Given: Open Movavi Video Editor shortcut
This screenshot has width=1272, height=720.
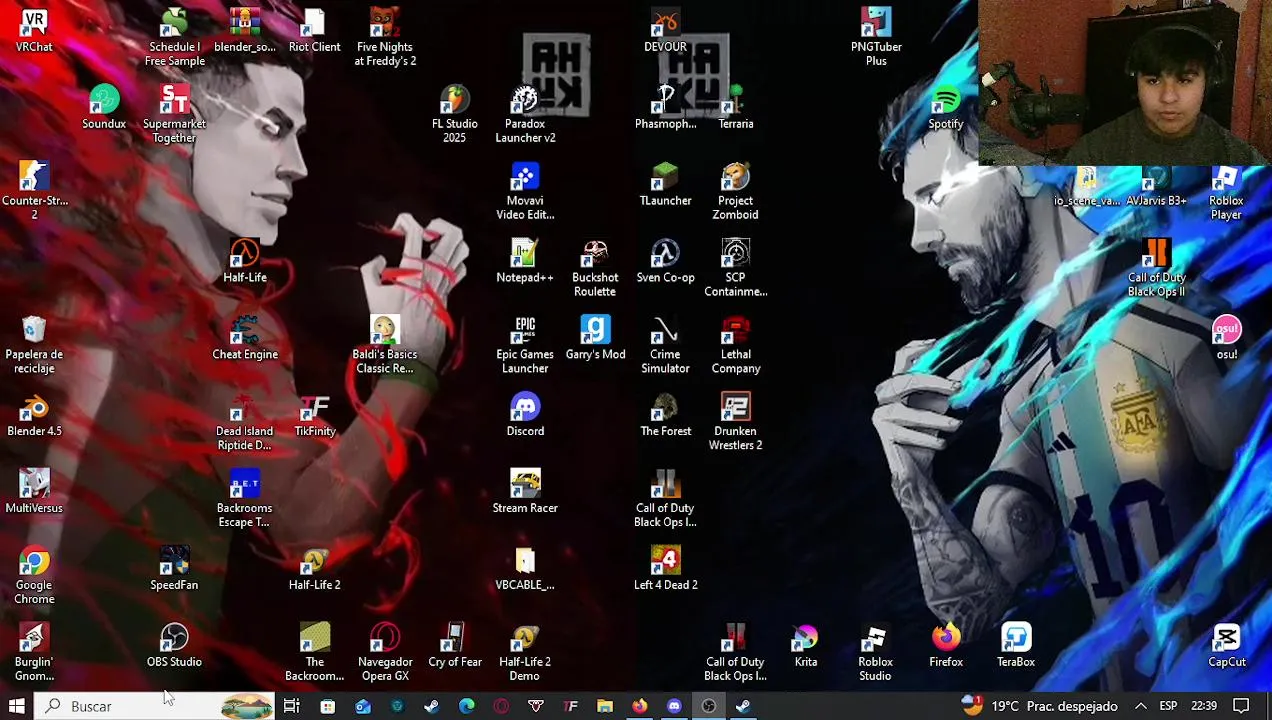Looking at the screenshot, I should [525, 192].
